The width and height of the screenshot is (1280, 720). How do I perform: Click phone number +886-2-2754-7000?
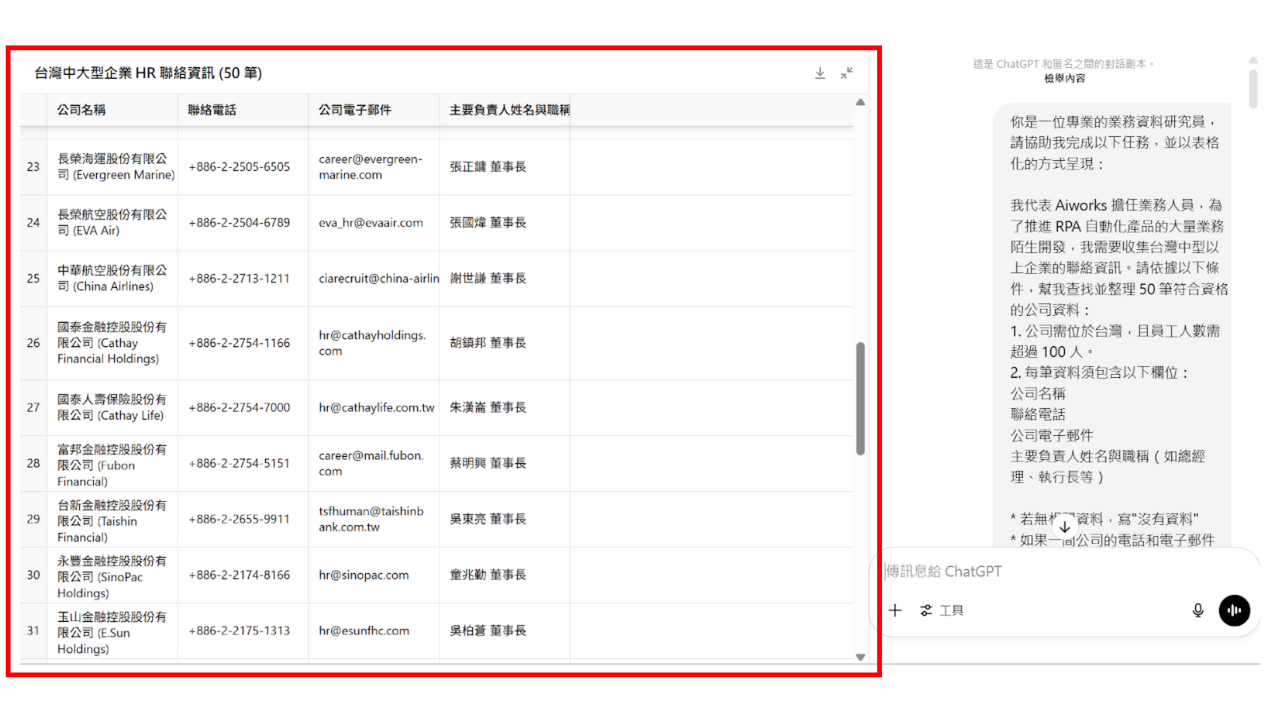coord(239,407)
